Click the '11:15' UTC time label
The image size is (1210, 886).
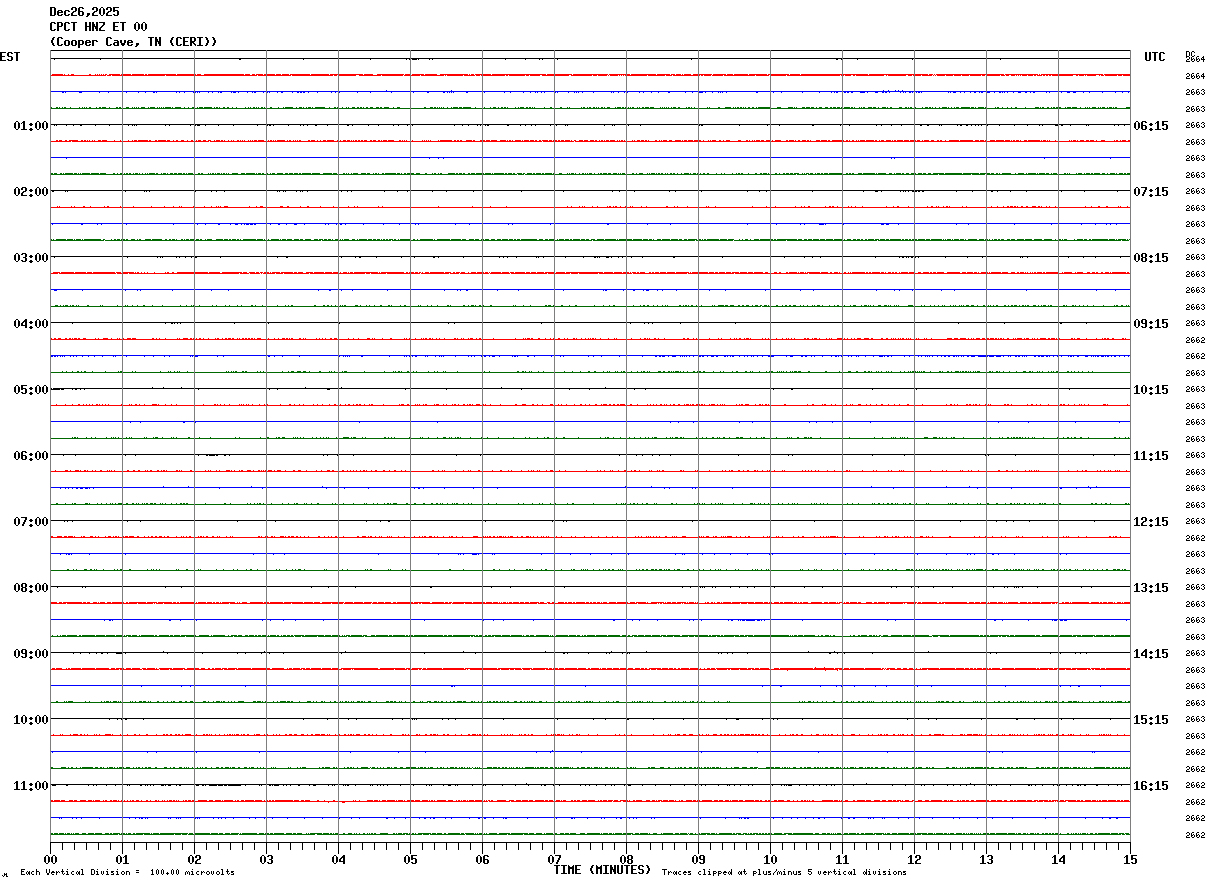[1151, 456]
